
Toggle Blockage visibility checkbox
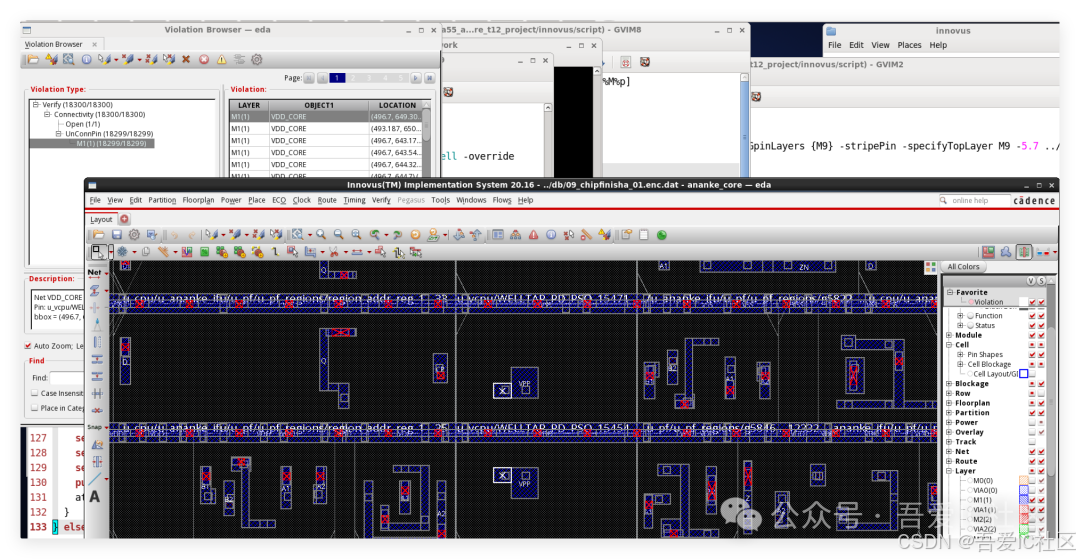point(1031,384)
